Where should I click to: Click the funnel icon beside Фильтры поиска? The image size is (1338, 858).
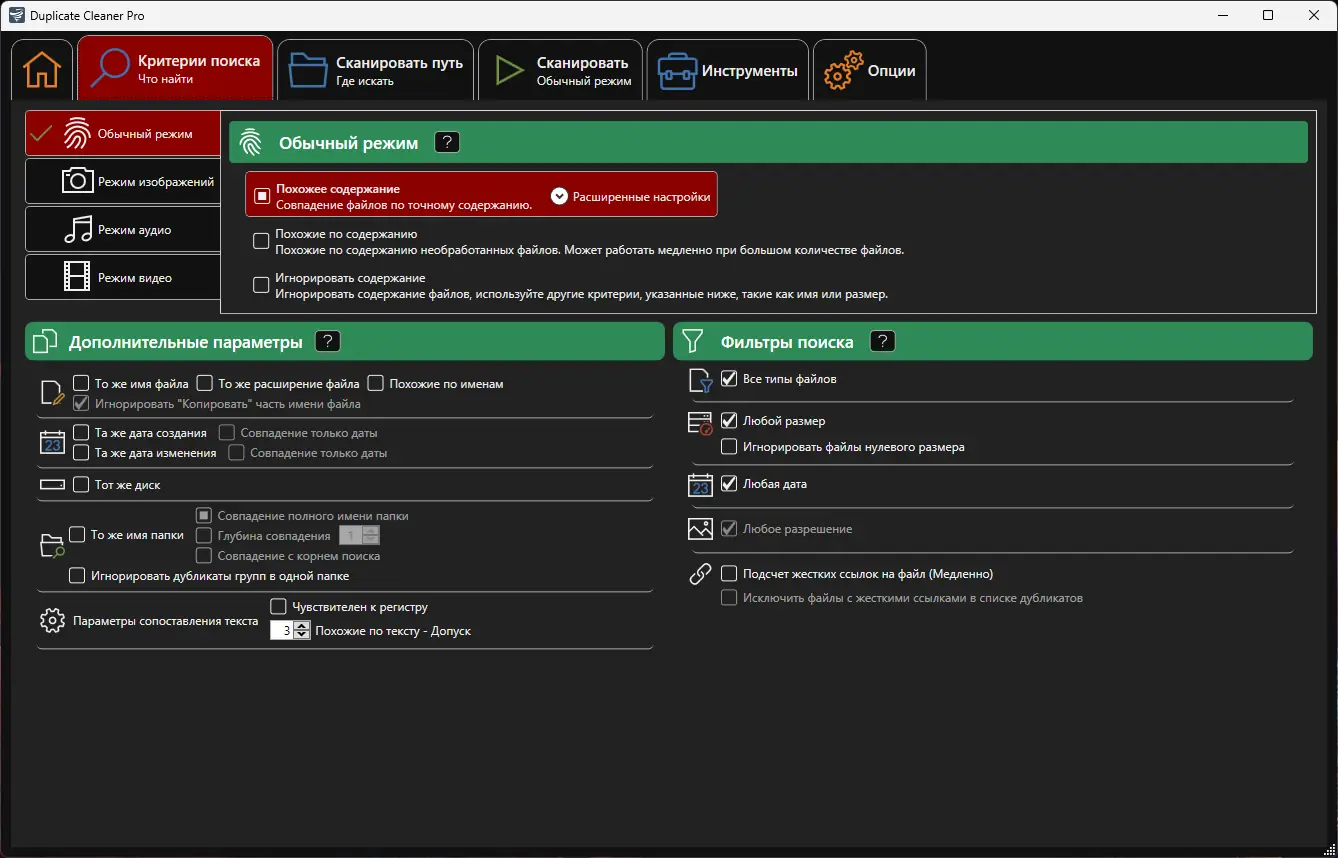(x=692, y=342)
